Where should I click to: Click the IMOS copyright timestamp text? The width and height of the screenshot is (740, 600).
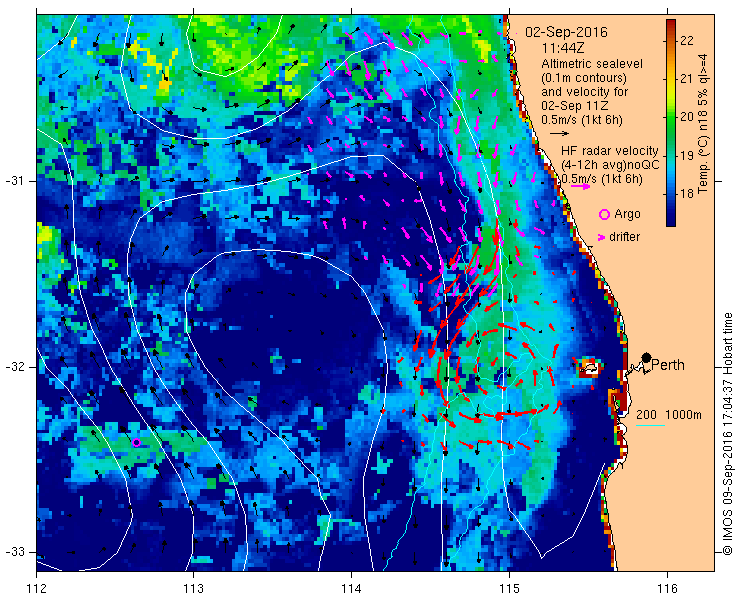point(727,434)
